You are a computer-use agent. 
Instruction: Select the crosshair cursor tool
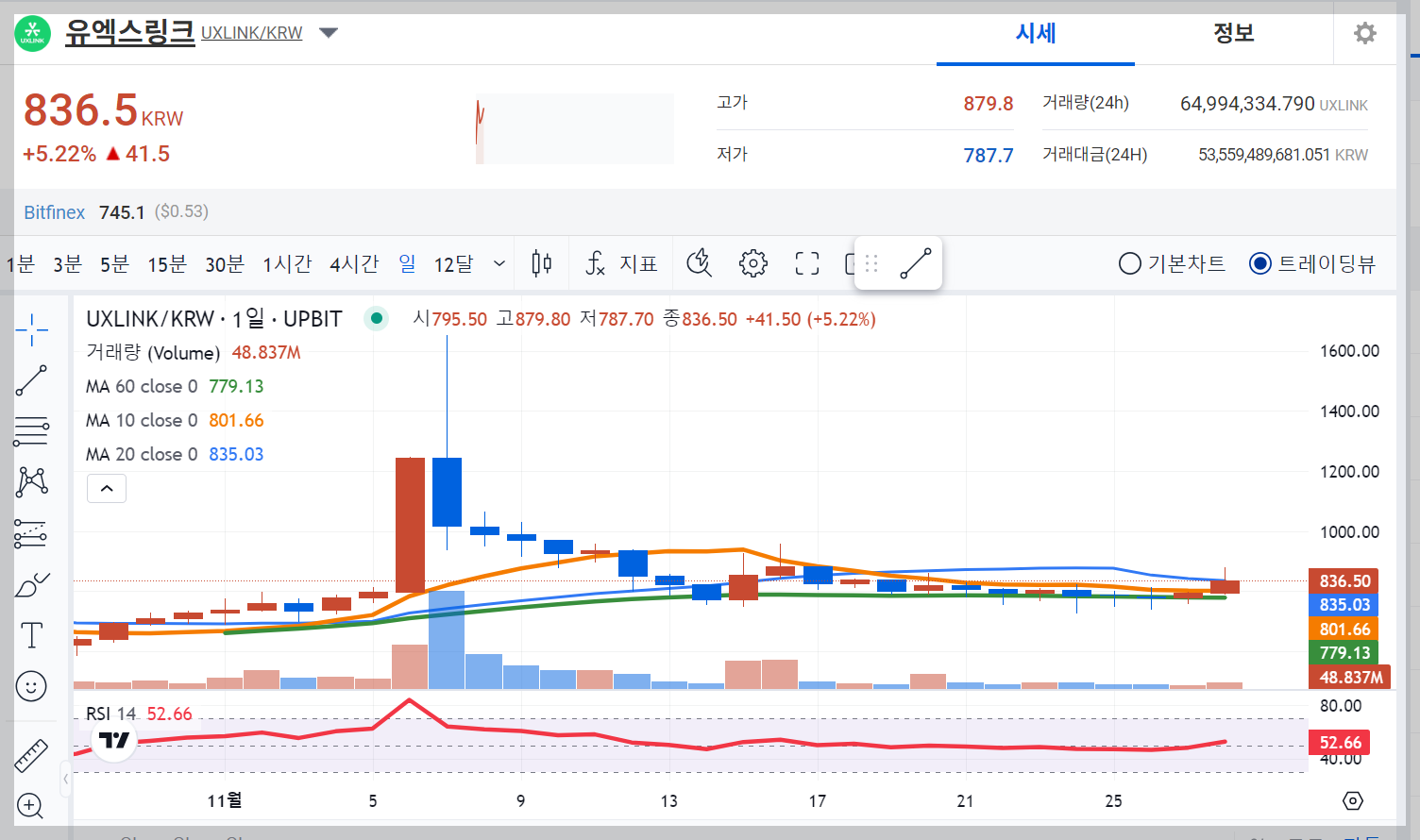31,329
